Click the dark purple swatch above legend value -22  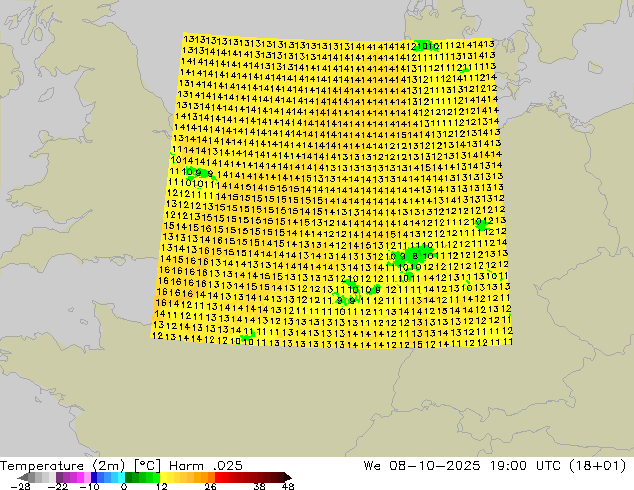click(59, 477)
